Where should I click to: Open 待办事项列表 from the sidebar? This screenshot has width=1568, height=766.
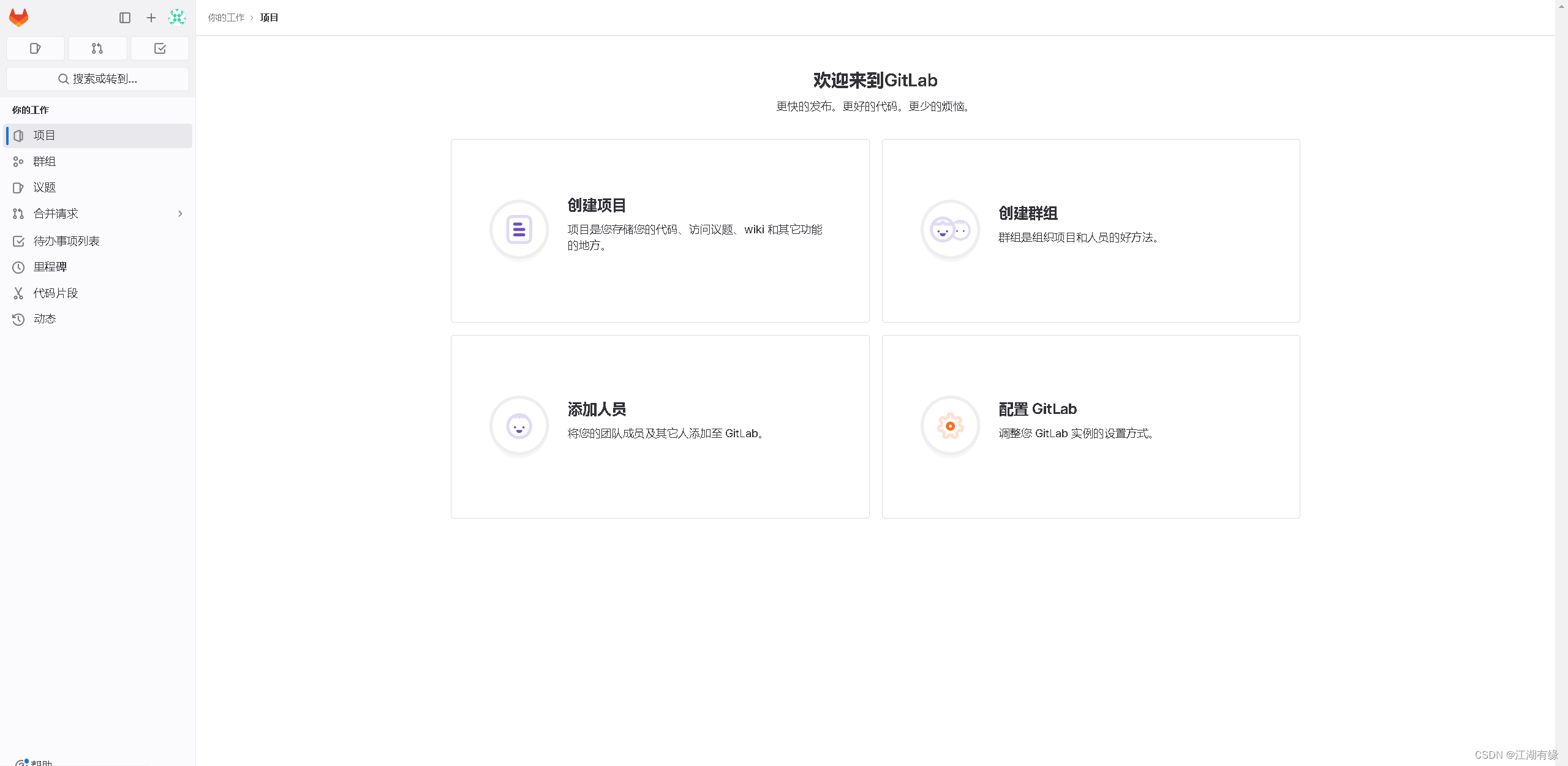pos(66,241)
